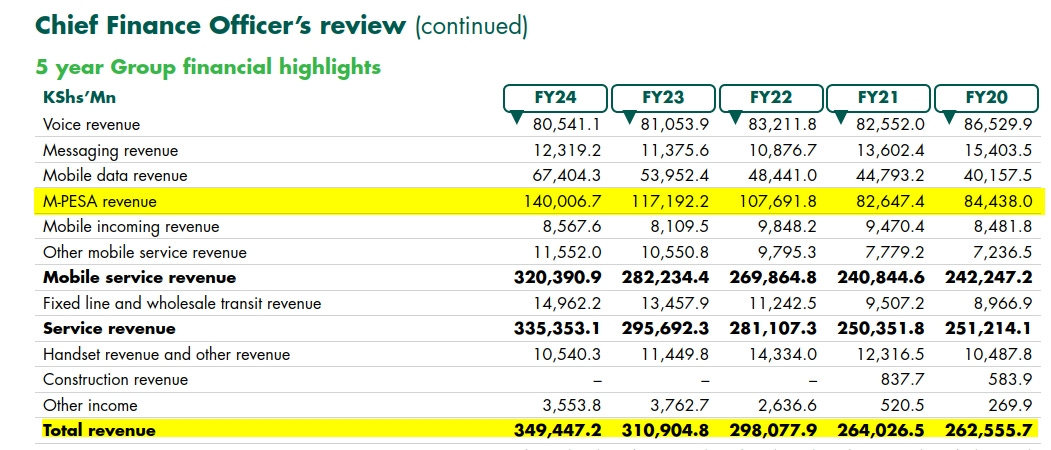The width and height of the screenshot is (1051, 450).
Task: Click FY23 total revenue 310,904.8
Action: click(666, 431)
